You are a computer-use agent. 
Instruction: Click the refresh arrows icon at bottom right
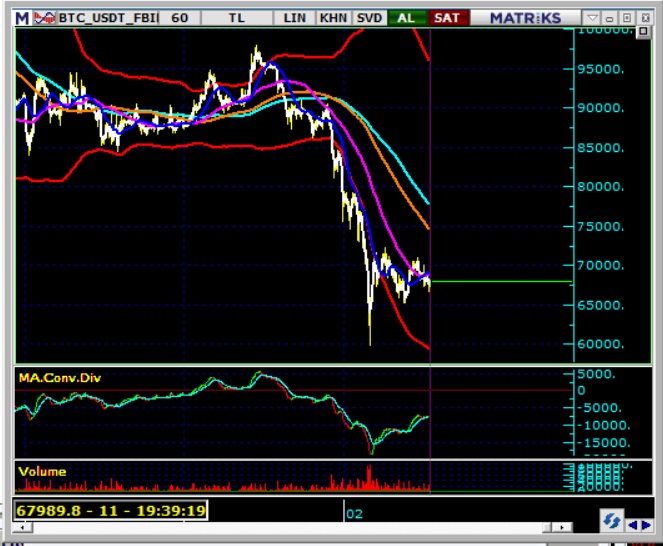pyautogui.click(x=610, y=521)
